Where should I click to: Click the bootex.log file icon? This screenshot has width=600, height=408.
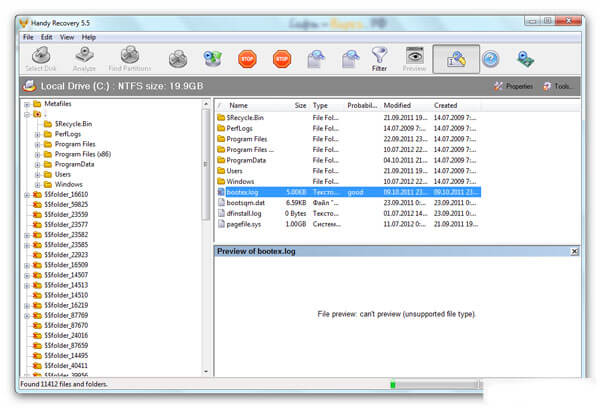click(x=221, y=192)
